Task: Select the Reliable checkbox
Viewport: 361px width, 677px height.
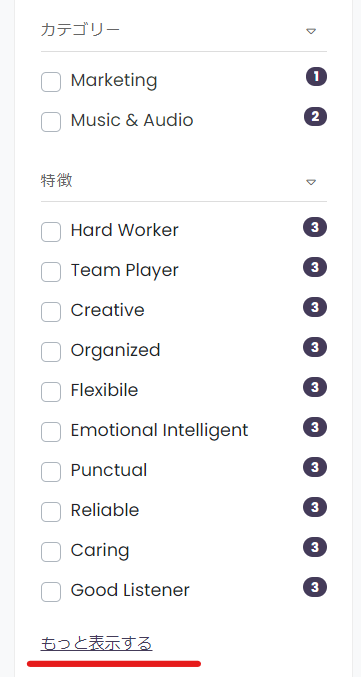Action: click(51, 512)
